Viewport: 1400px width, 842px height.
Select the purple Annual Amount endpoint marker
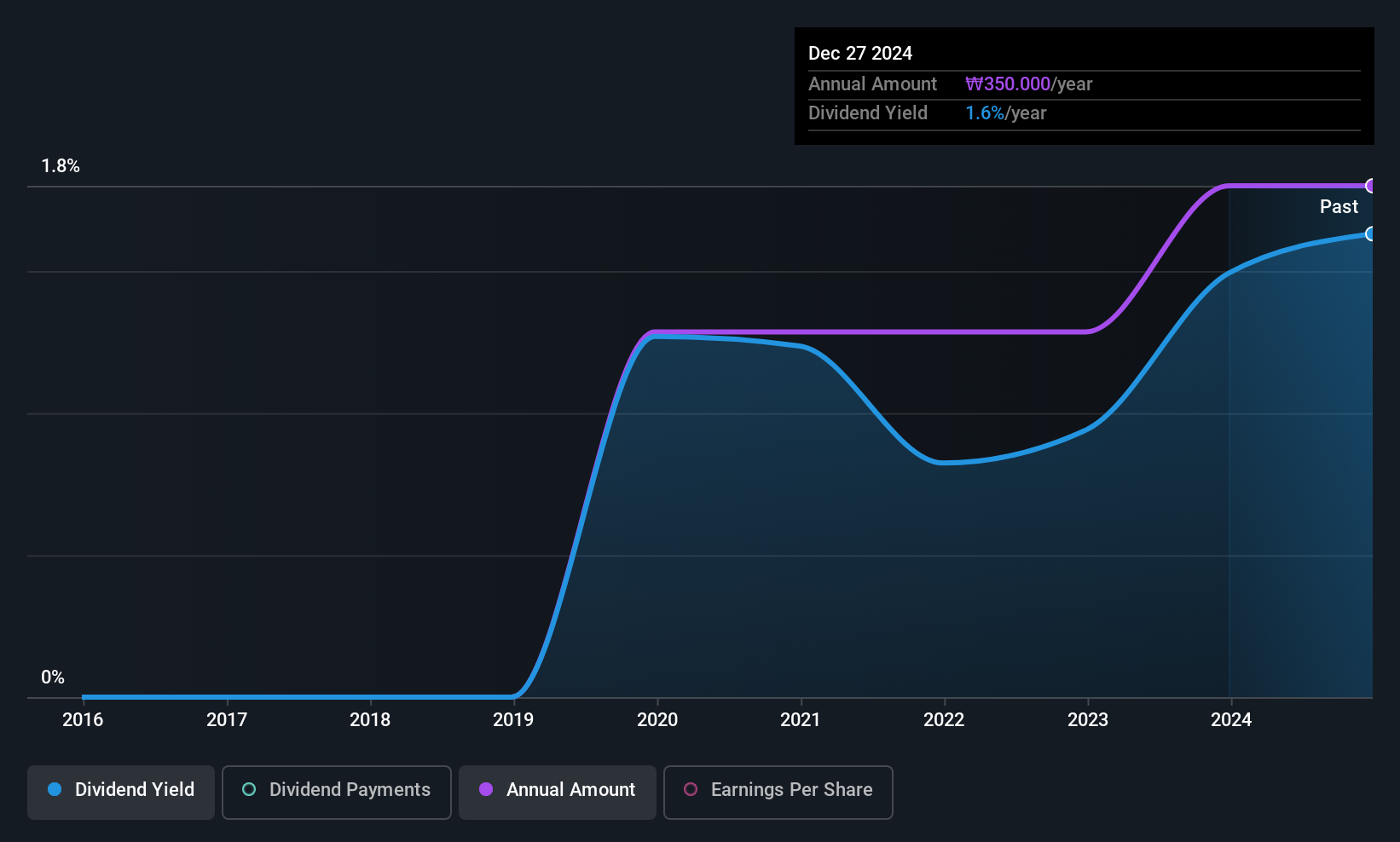pyautogui.click(x=1370, y=186)
